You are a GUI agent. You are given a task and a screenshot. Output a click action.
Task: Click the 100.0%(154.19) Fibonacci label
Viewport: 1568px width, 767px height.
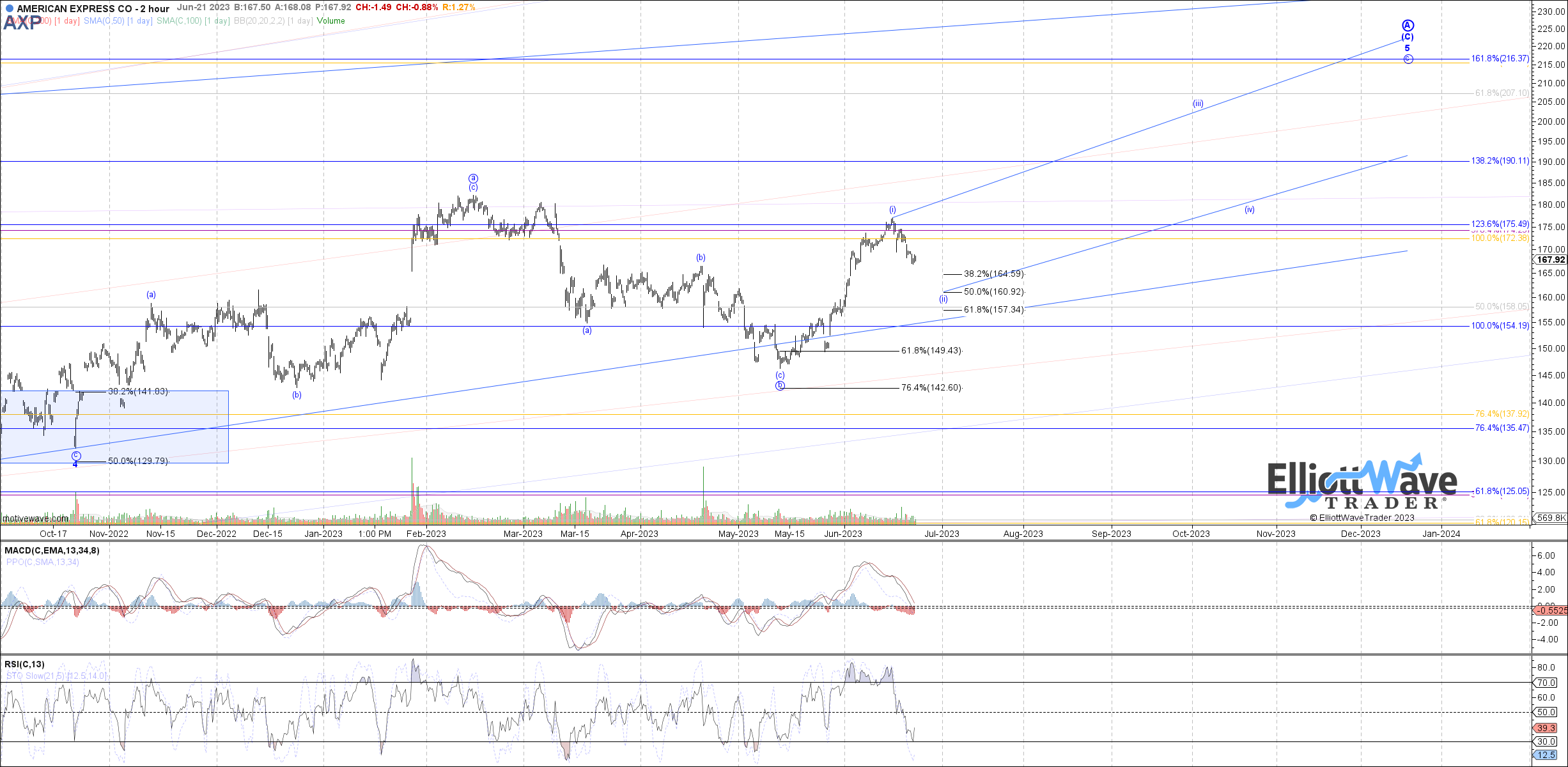[1500, 325]
